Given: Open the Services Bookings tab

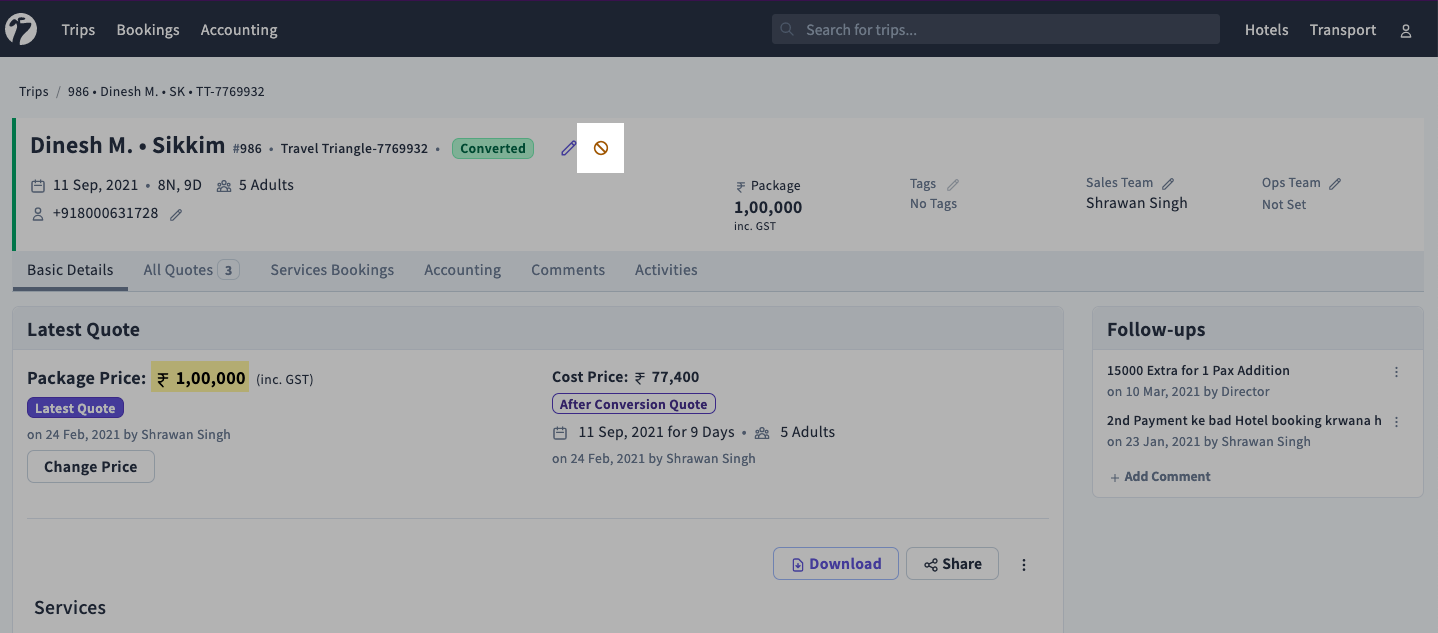Looking at the screenshot, I should coord(332,270).
